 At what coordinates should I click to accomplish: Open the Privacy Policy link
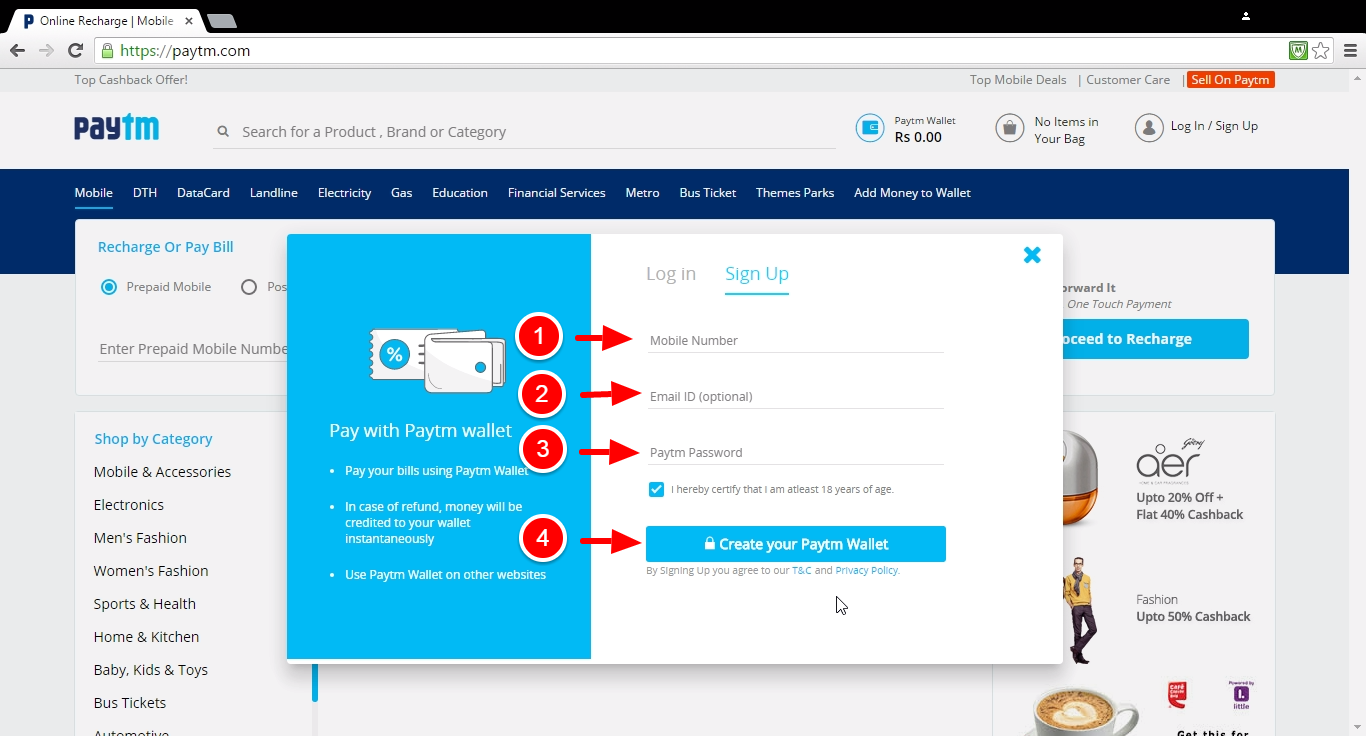point(867,571)
